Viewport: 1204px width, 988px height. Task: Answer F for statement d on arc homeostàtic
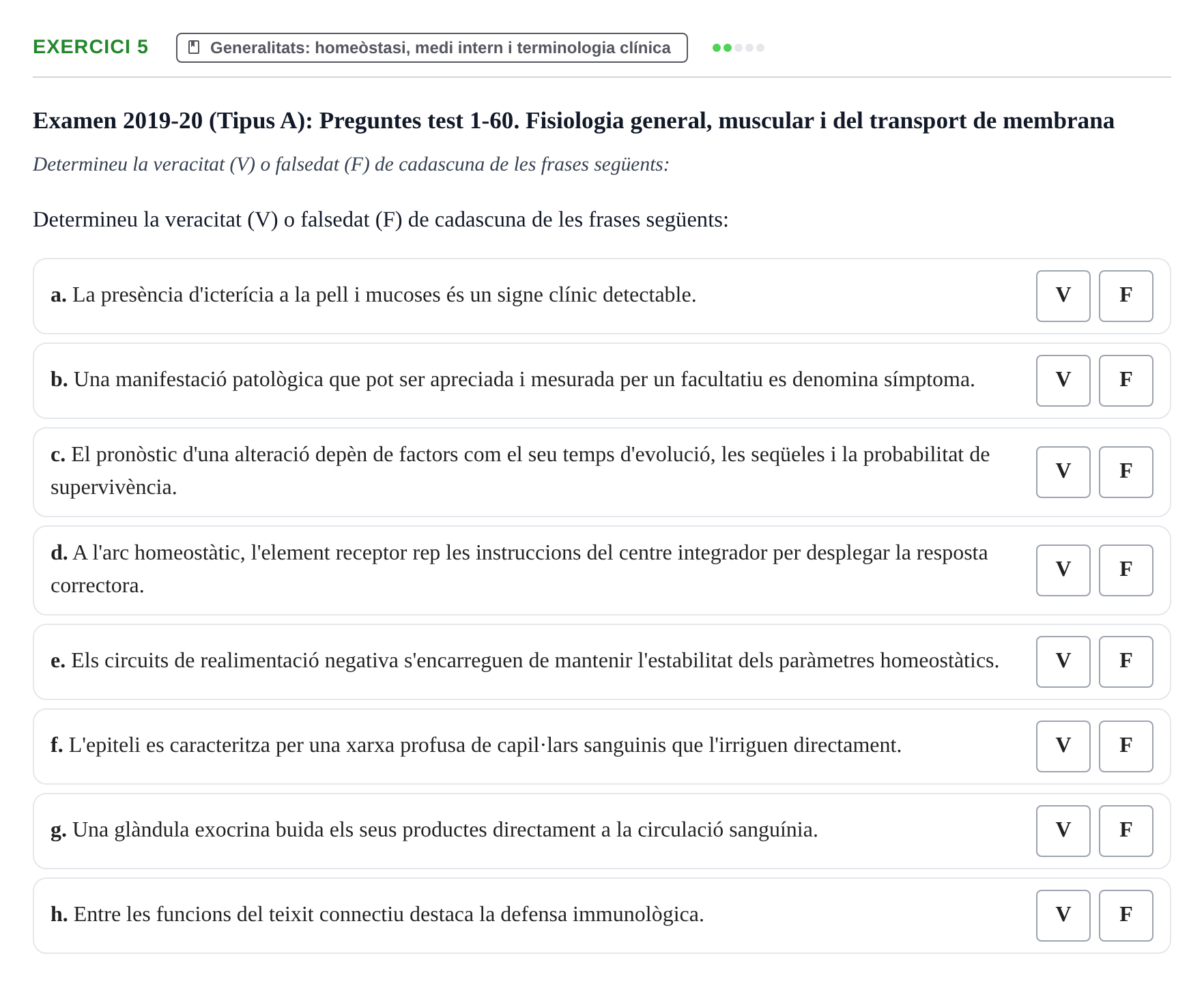(x=1126, y=570)
